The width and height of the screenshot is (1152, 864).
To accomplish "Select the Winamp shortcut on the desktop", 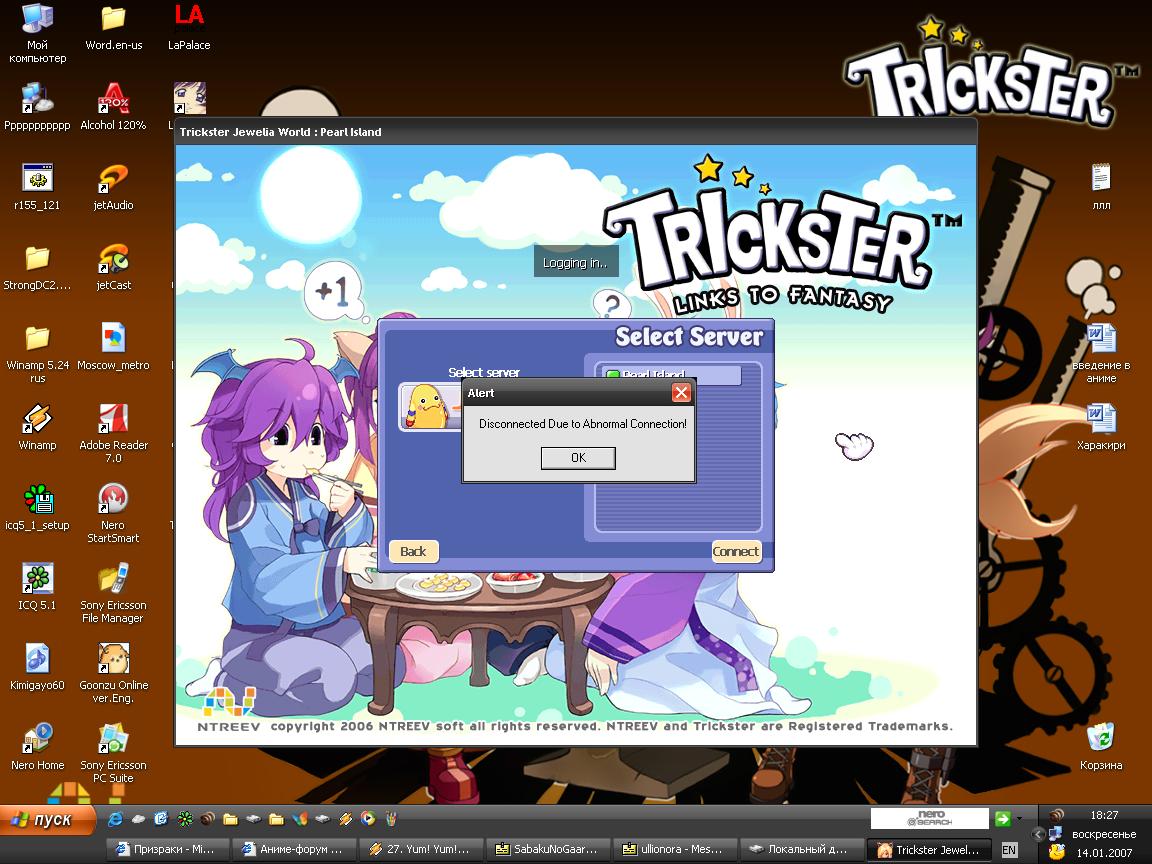I will (37, 428).
